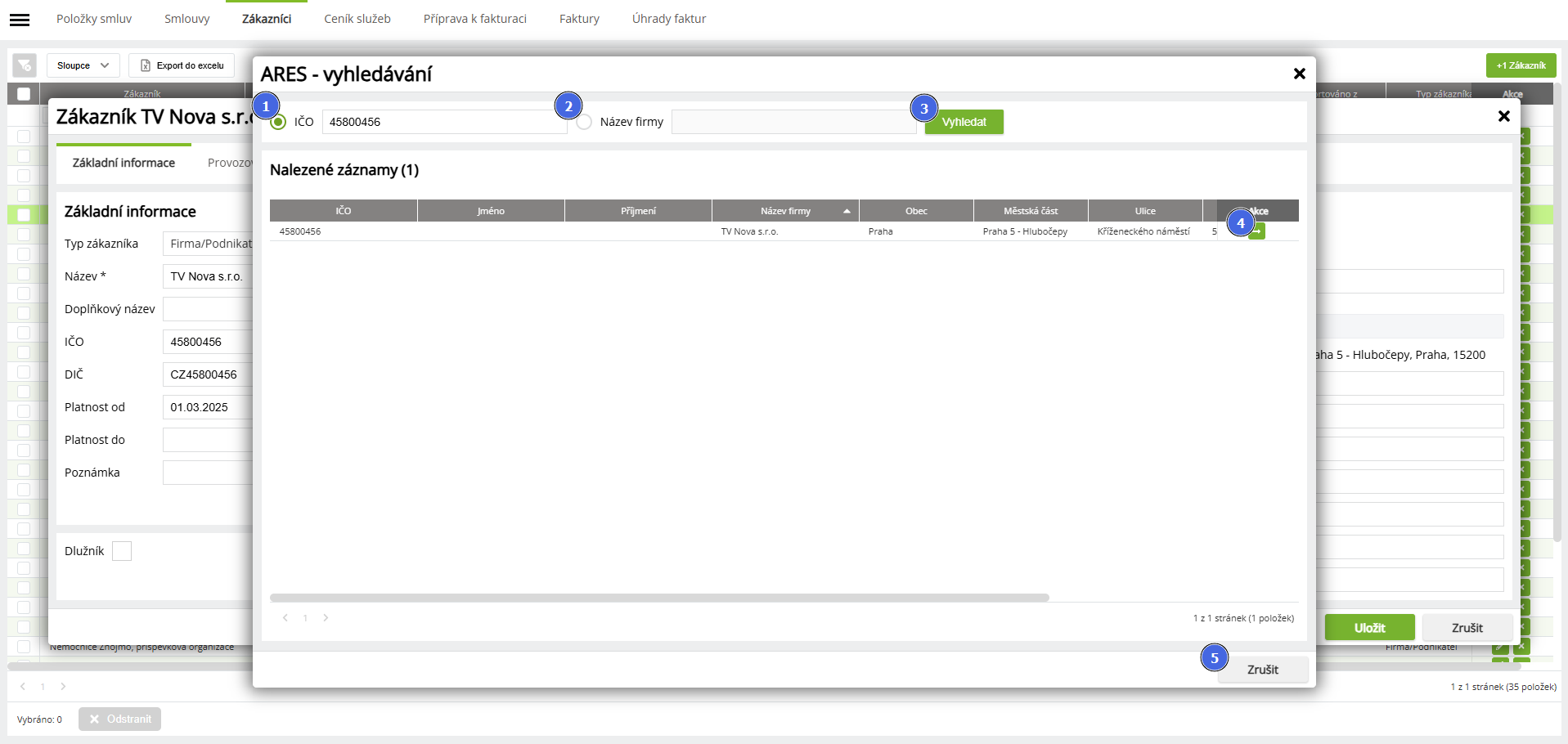
Task: Go to previous page in ARES results
Action: point(285,618)
